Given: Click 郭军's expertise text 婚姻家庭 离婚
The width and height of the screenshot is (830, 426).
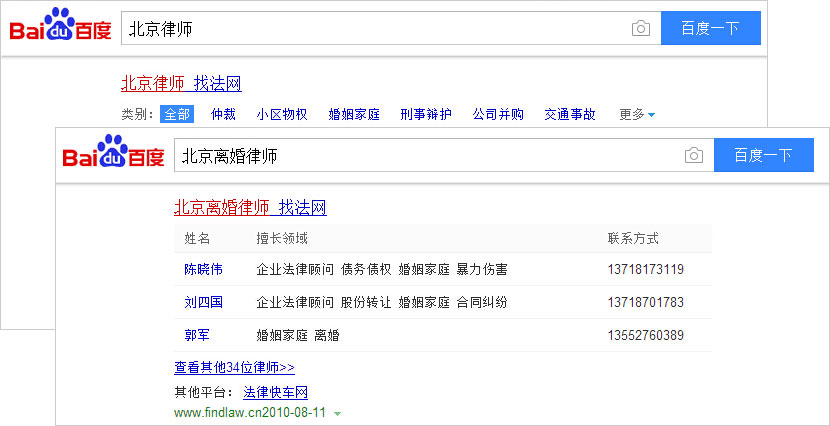Looking at the screenshot, I should pyautogui.click(x=297, y=335).
